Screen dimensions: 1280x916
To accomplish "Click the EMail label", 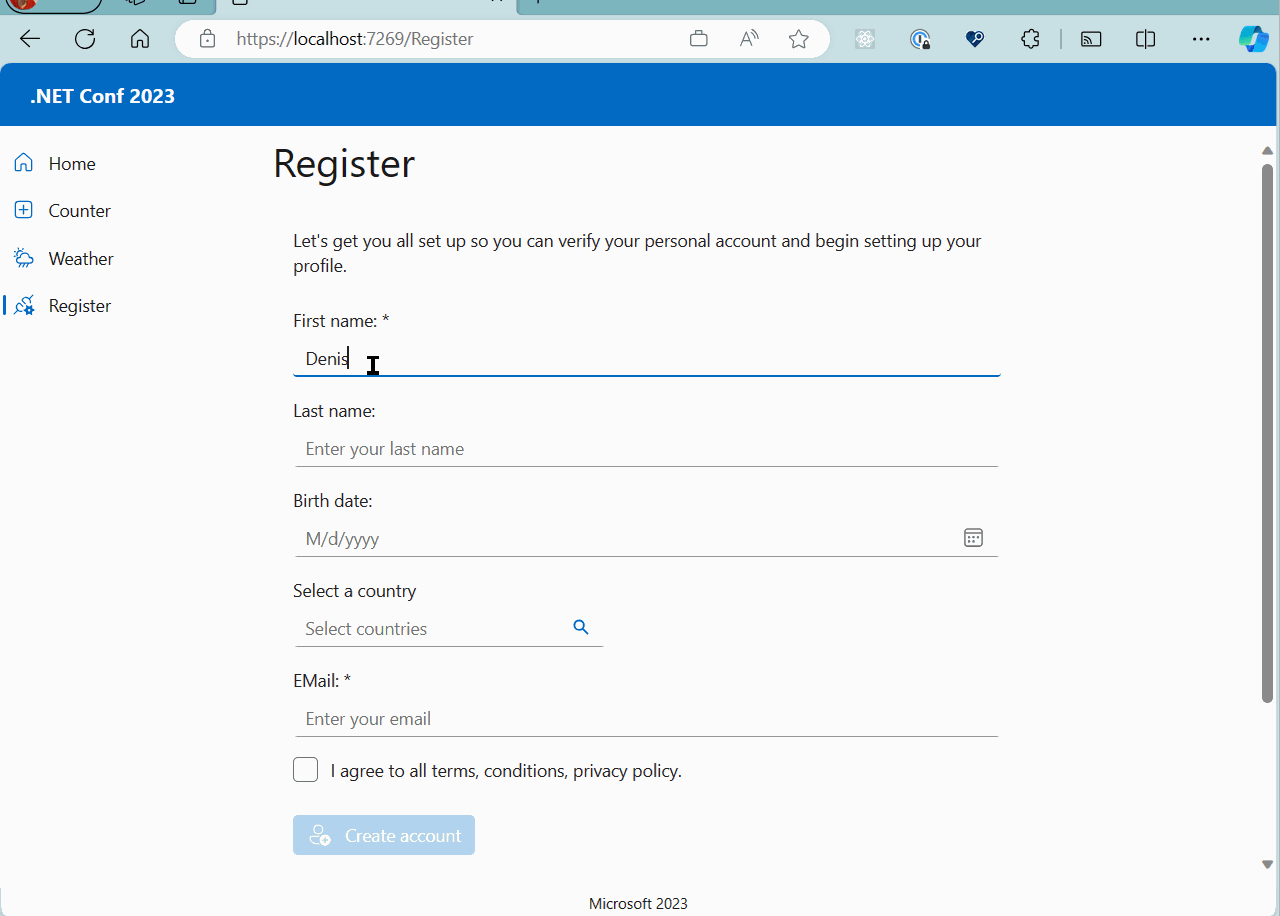I will (x=322, y=681).
